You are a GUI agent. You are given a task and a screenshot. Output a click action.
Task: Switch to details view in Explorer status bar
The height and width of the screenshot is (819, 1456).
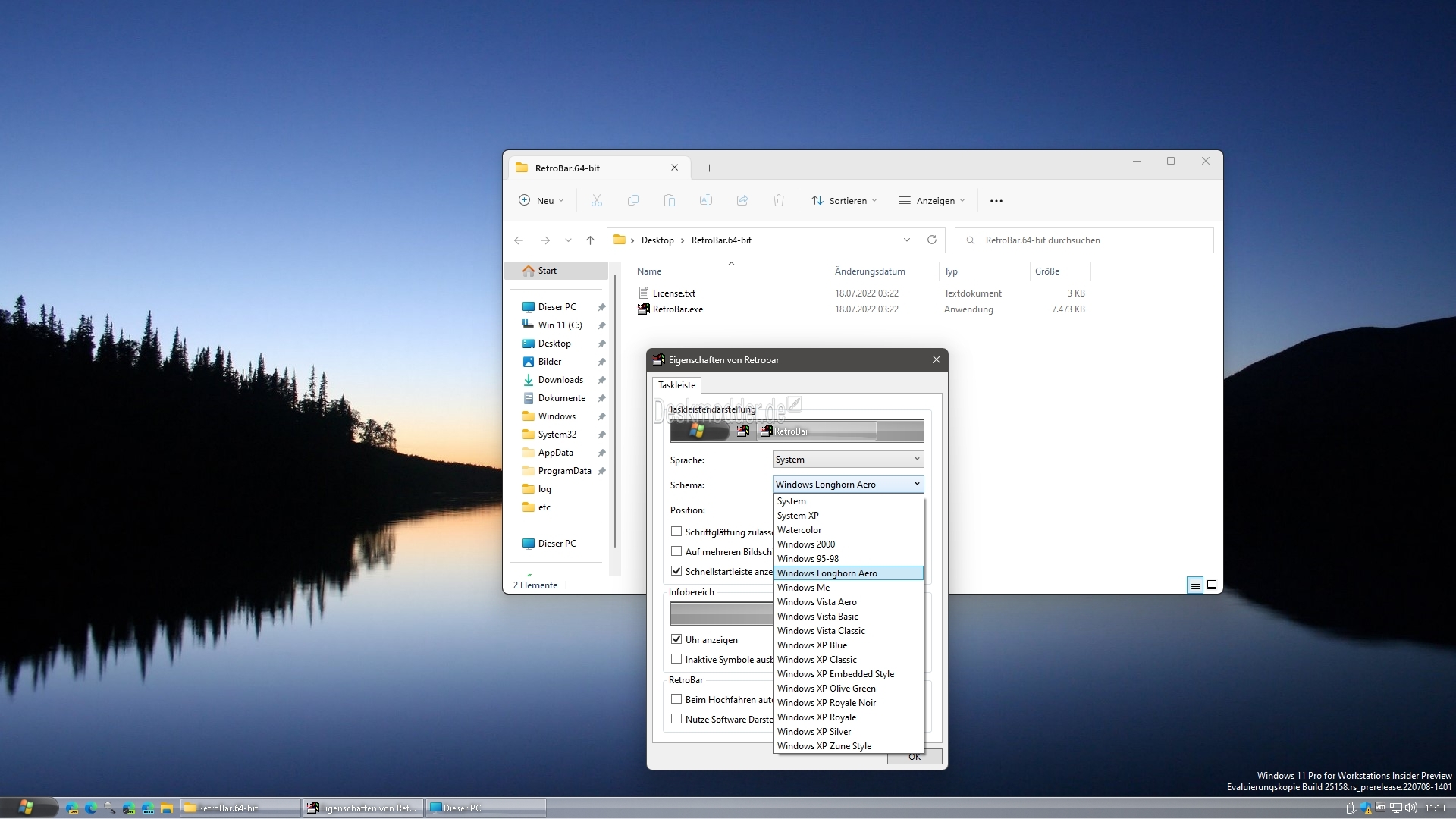point(1195,585)
